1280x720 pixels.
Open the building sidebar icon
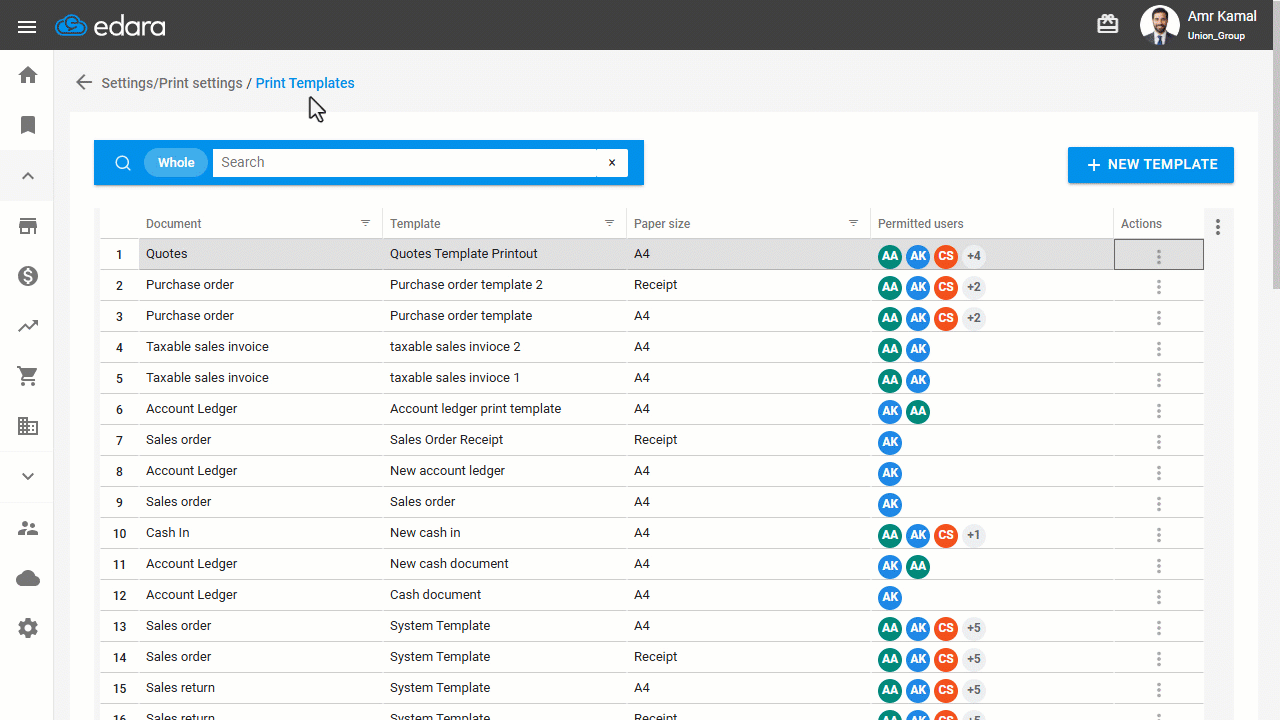pos(28,426)
